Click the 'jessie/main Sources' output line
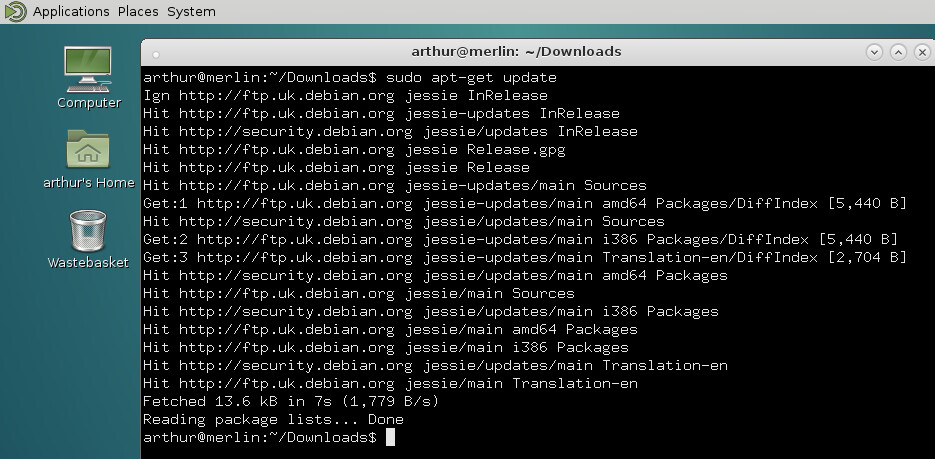 359,293
